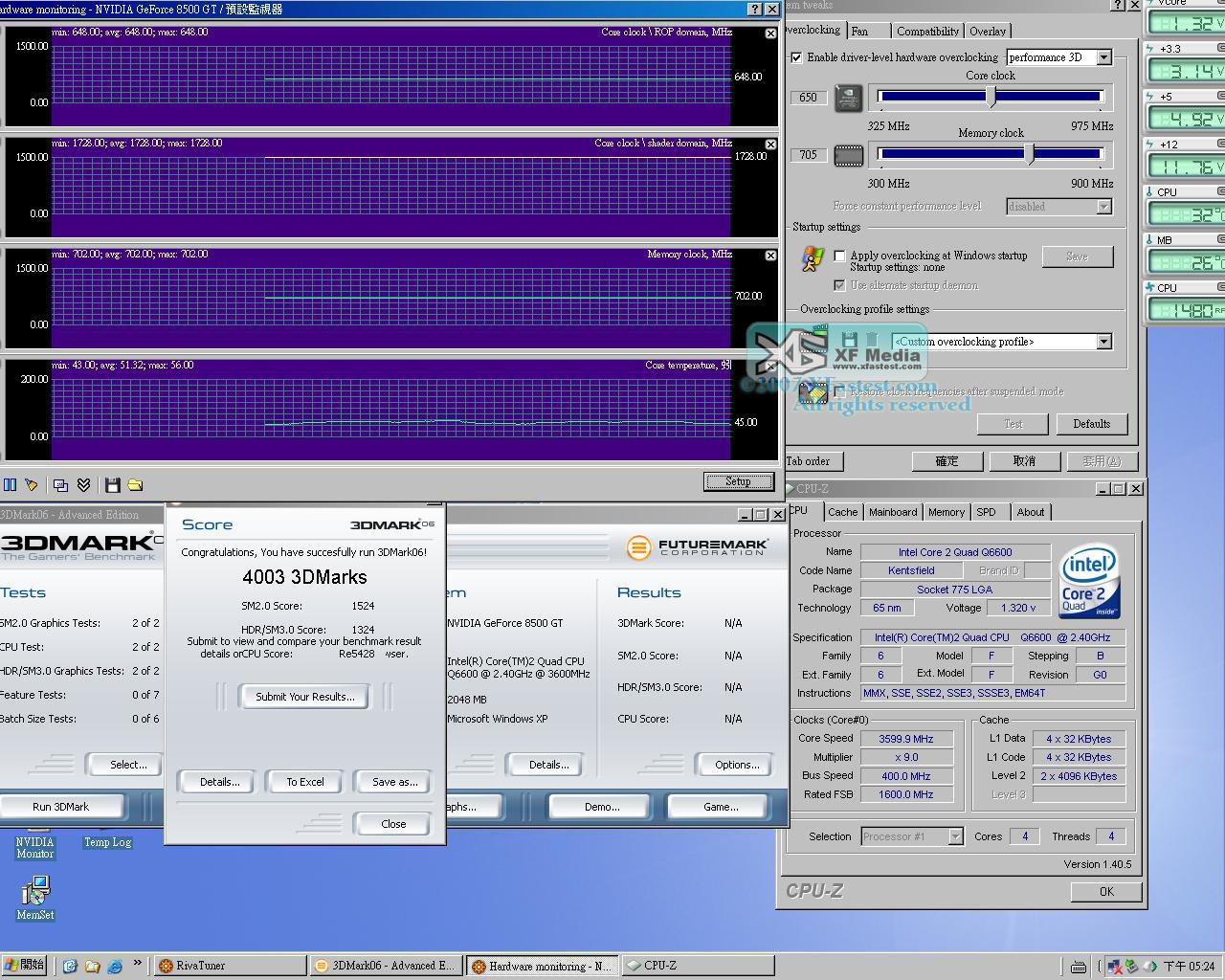Click the save overclocking profile floppy icon
The width and height of the screenshot is (1225, 980).
click(x=849, y=340)
